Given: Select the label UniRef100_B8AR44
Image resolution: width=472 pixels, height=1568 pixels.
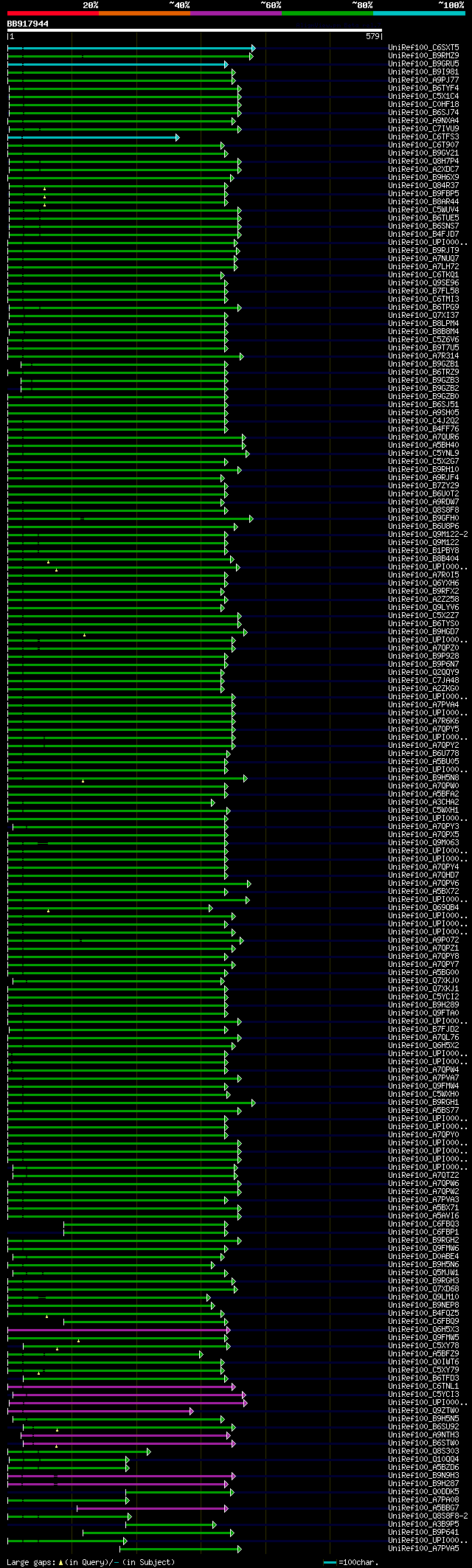Looking at the screenshot, I should coord(423,201).
